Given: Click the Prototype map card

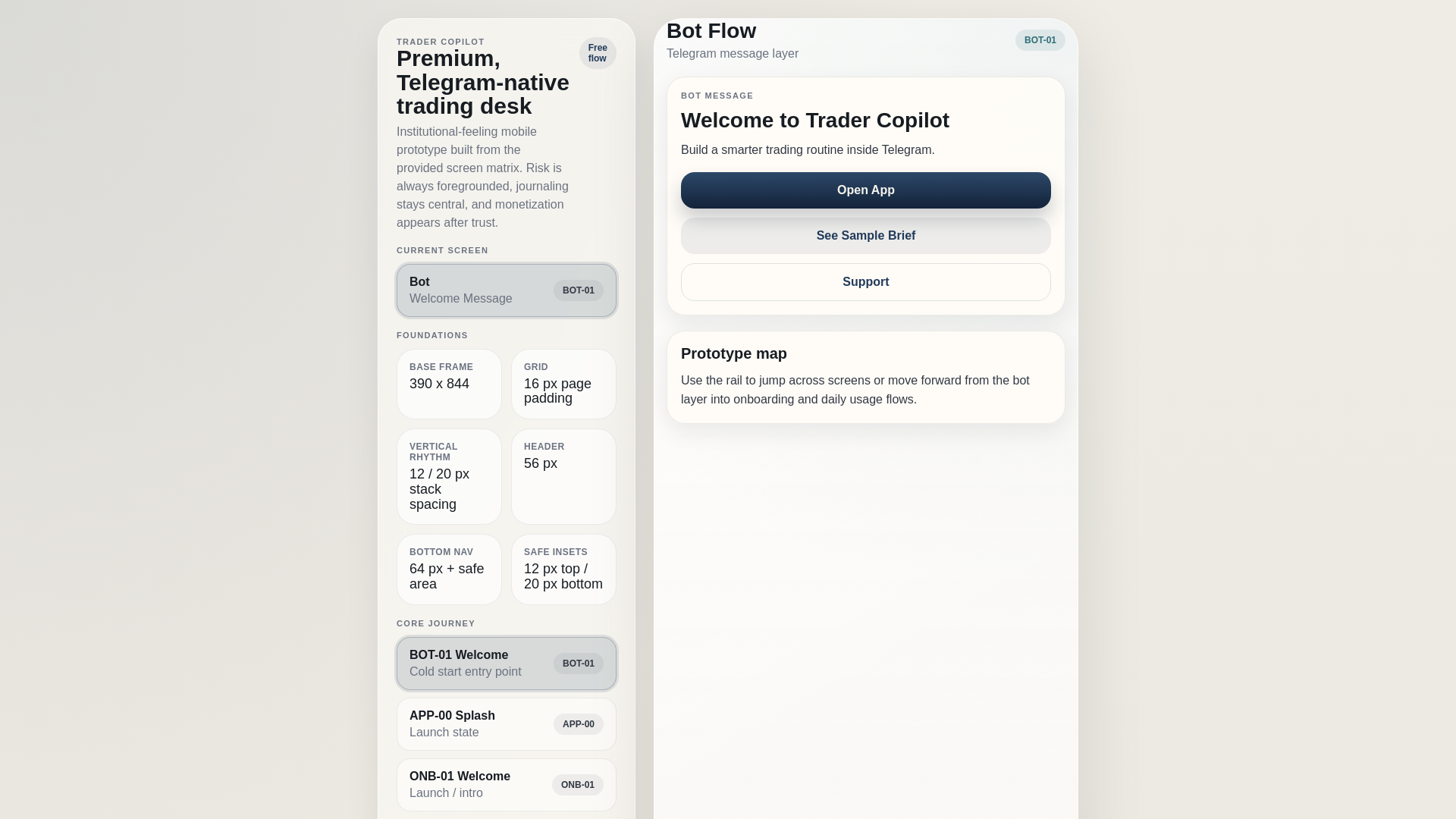Looking at the screenshot, I should [865, 377].
